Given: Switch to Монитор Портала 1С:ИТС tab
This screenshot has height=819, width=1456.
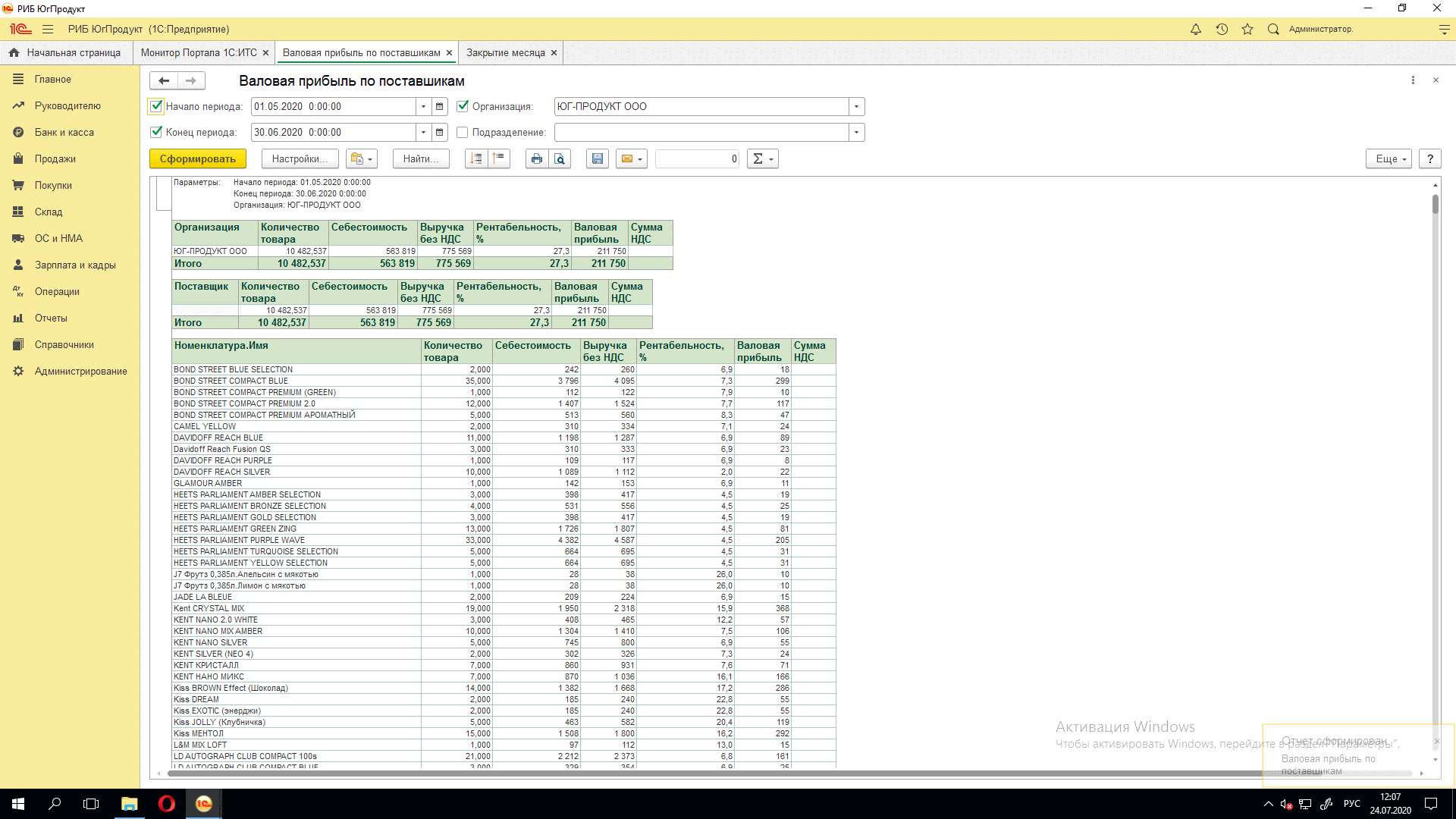Looking at the screenshot, I should 199,53.
